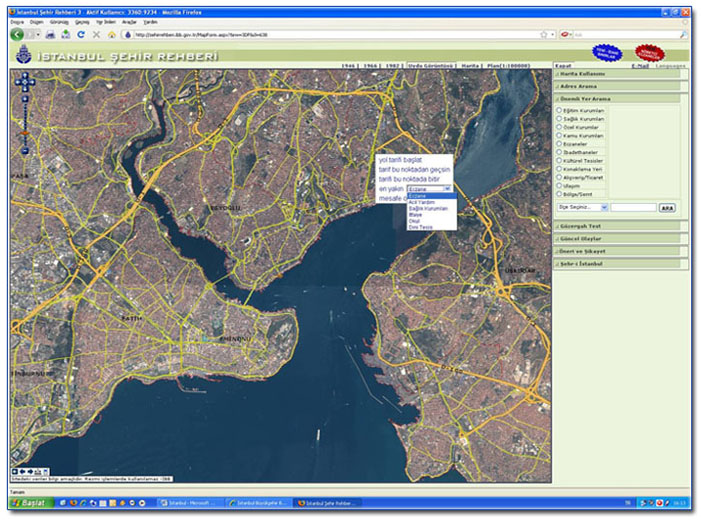Click the Home icon in browser toolbar
Screen dimensions: 701x520
click(112, 34)
